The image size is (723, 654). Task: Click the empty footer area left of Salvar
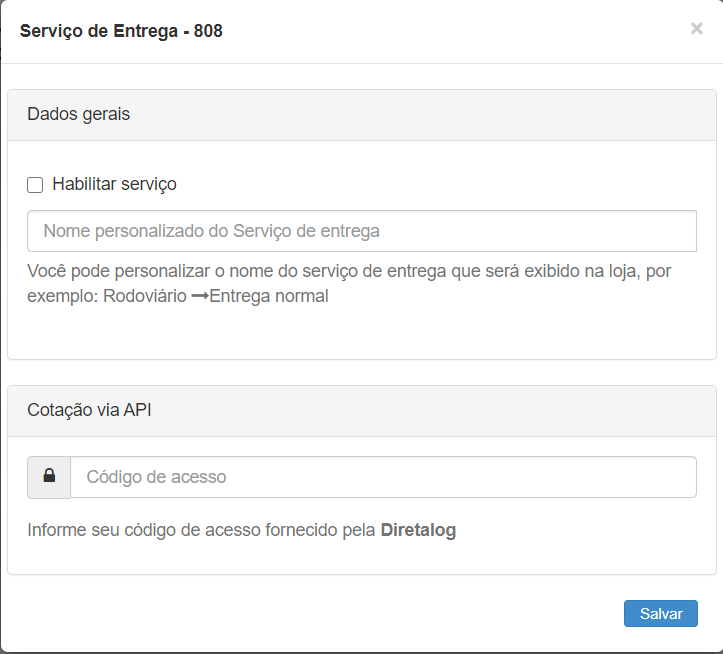[x=300, y=613]
